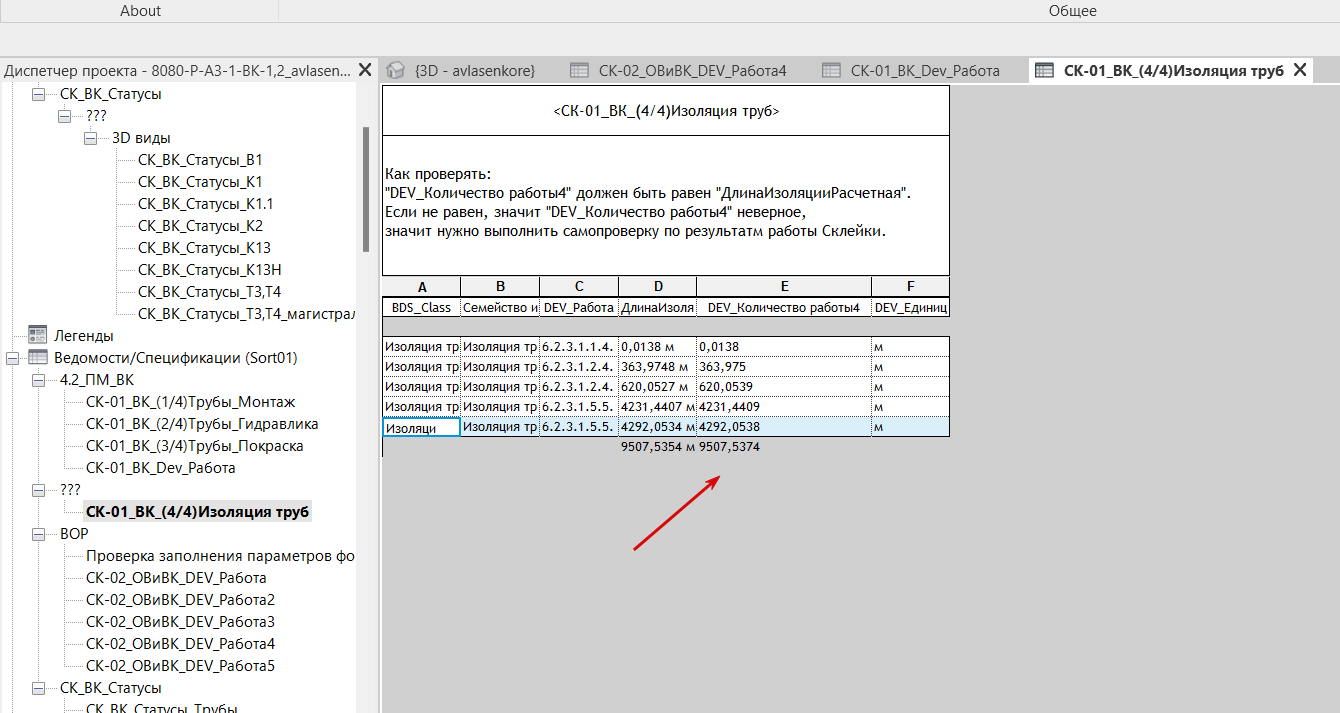Screen dimensions: 1340x713
Task: Select СК-01_ВК_(2/4)Трубы_Гидравлика schedule
Action: point(202,424)
